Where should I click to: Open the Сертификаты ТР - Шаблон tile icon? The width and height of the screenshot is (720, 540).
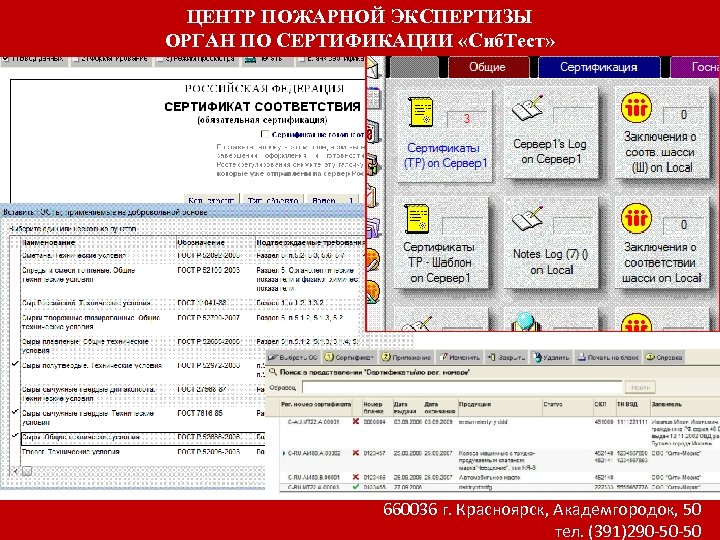tap(417, 219)
